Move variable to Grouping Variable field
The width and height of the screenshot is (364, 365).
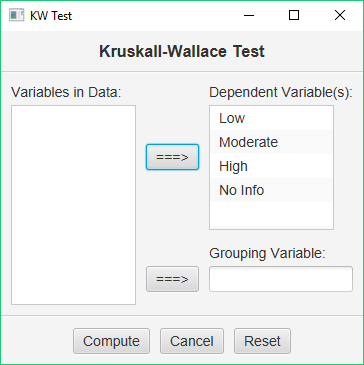coord(172,279)
